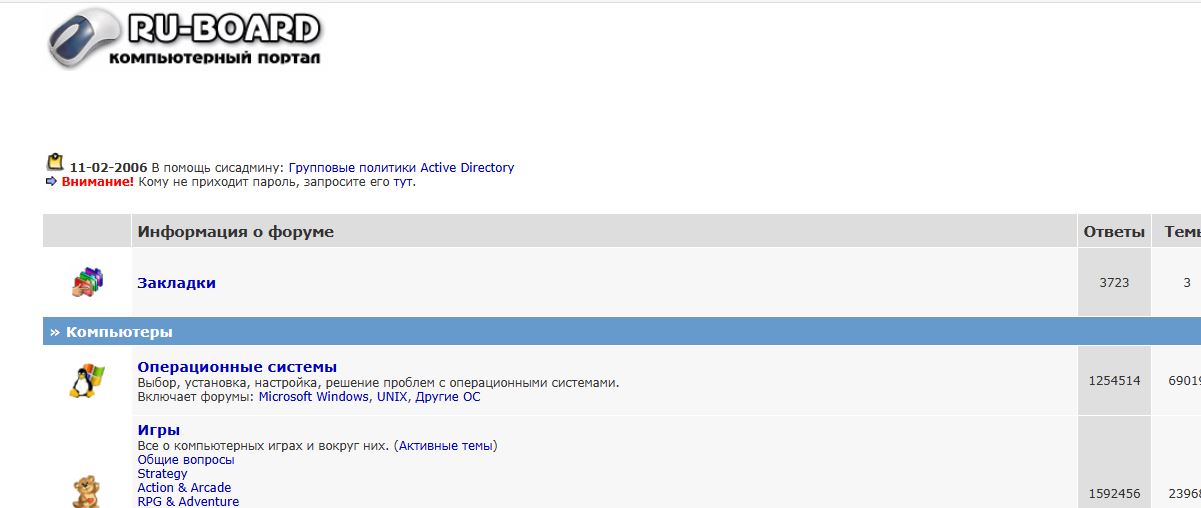Open the Другие ОС subforum
This screenshot has height=508, width=1201.
coord(447,397)
